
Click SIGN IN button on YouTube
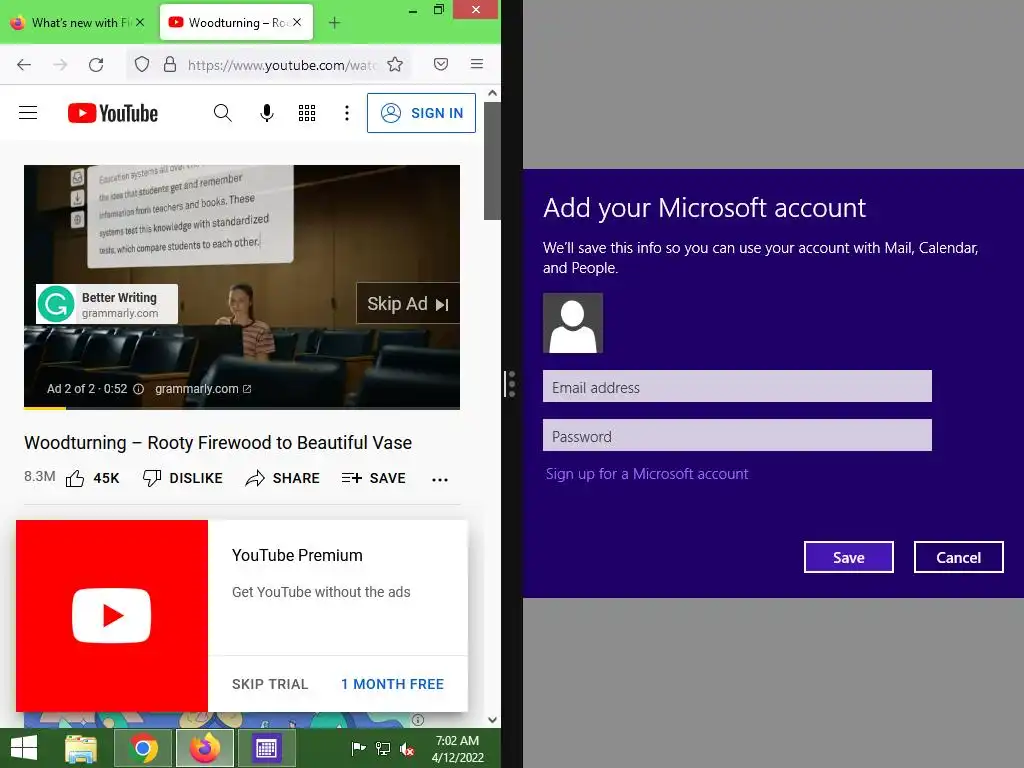[x=421, y=113]
